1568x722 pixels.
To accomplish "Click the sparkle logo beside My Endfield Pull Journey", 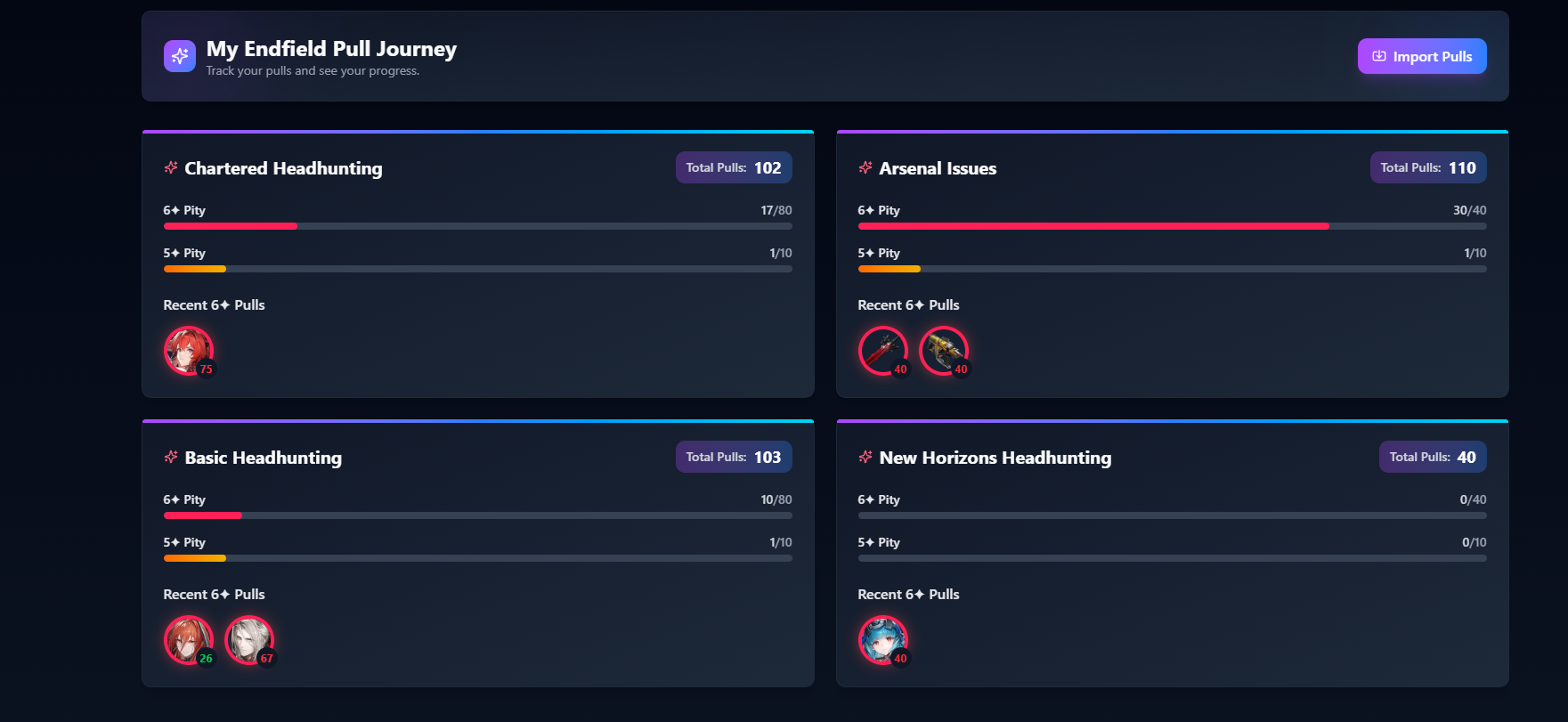I will coord(180,56).
